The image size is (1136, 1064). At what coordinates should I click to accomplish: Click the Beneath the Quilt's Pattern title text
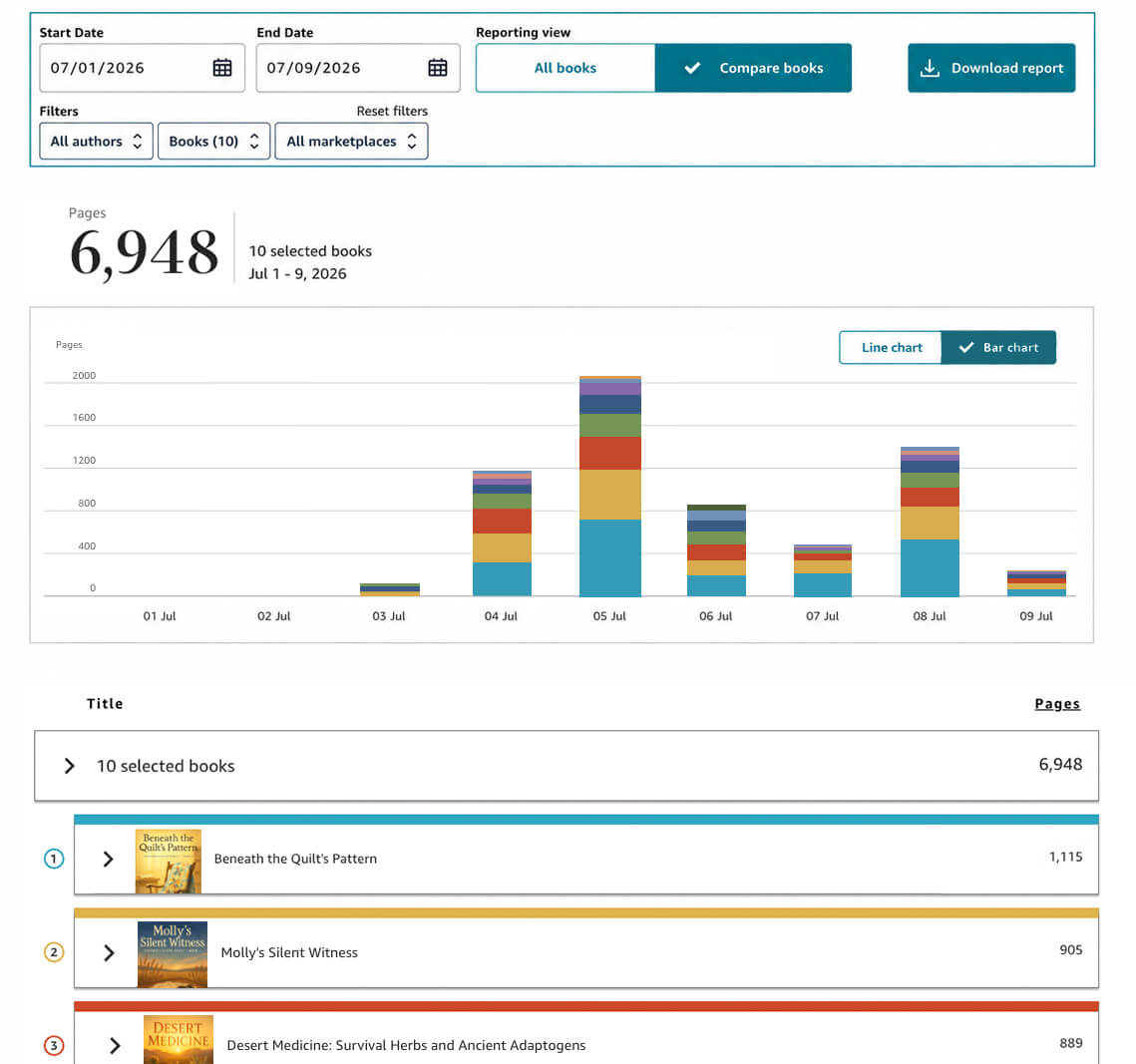pyautogui.click(x=295, y=859)
